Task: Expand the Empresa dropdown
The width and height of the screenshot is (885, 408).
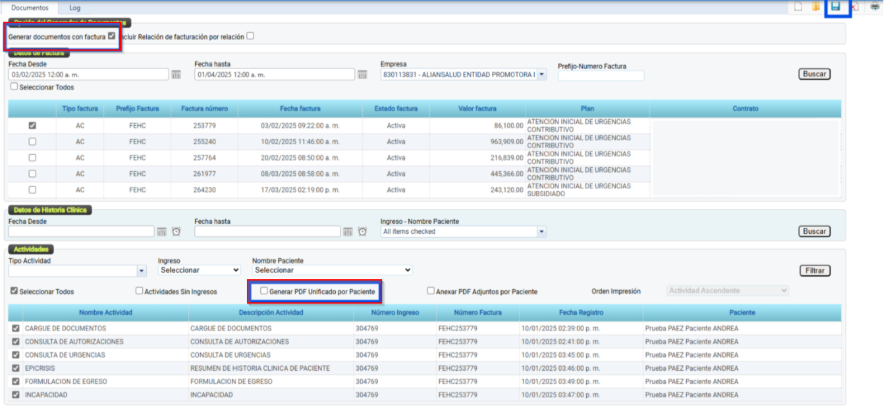Action: tap(542, 75)
